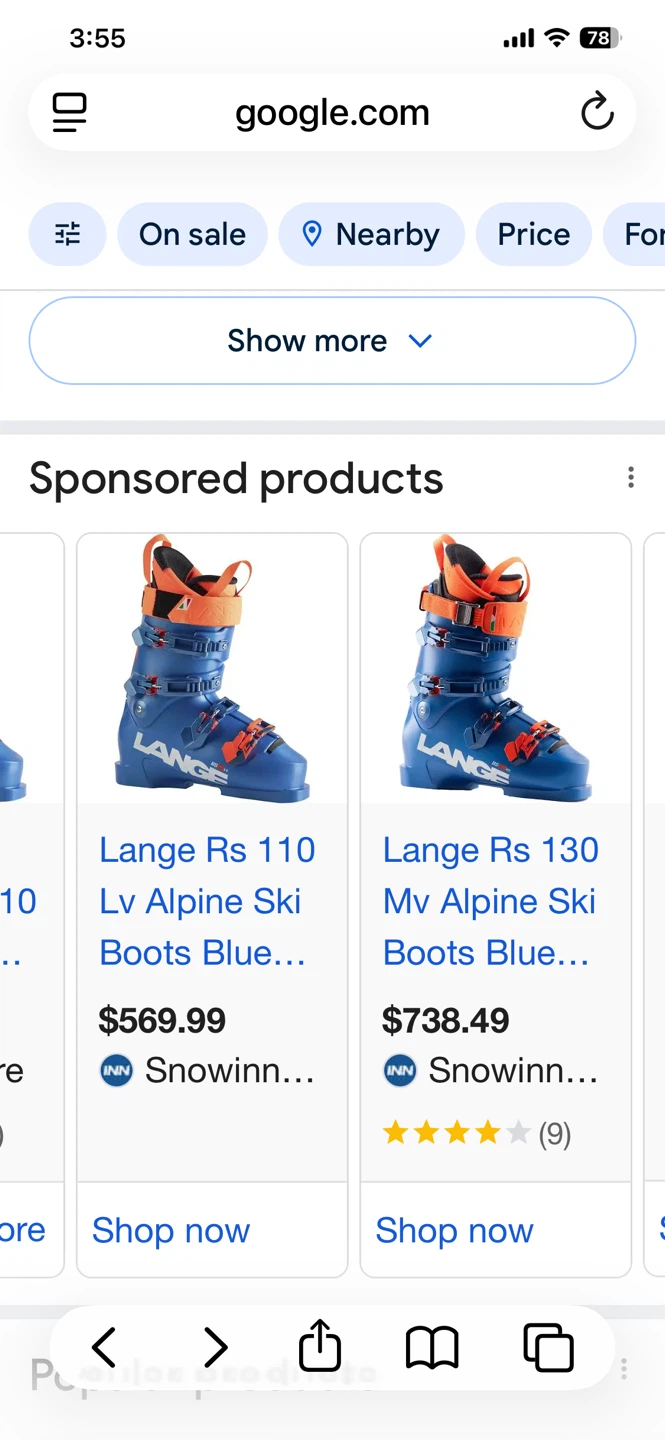The width and height of the screenshot is (665, 1440).
Task: Tap the Lange Rs 130 boot image
Action: (x=495, y=669)
